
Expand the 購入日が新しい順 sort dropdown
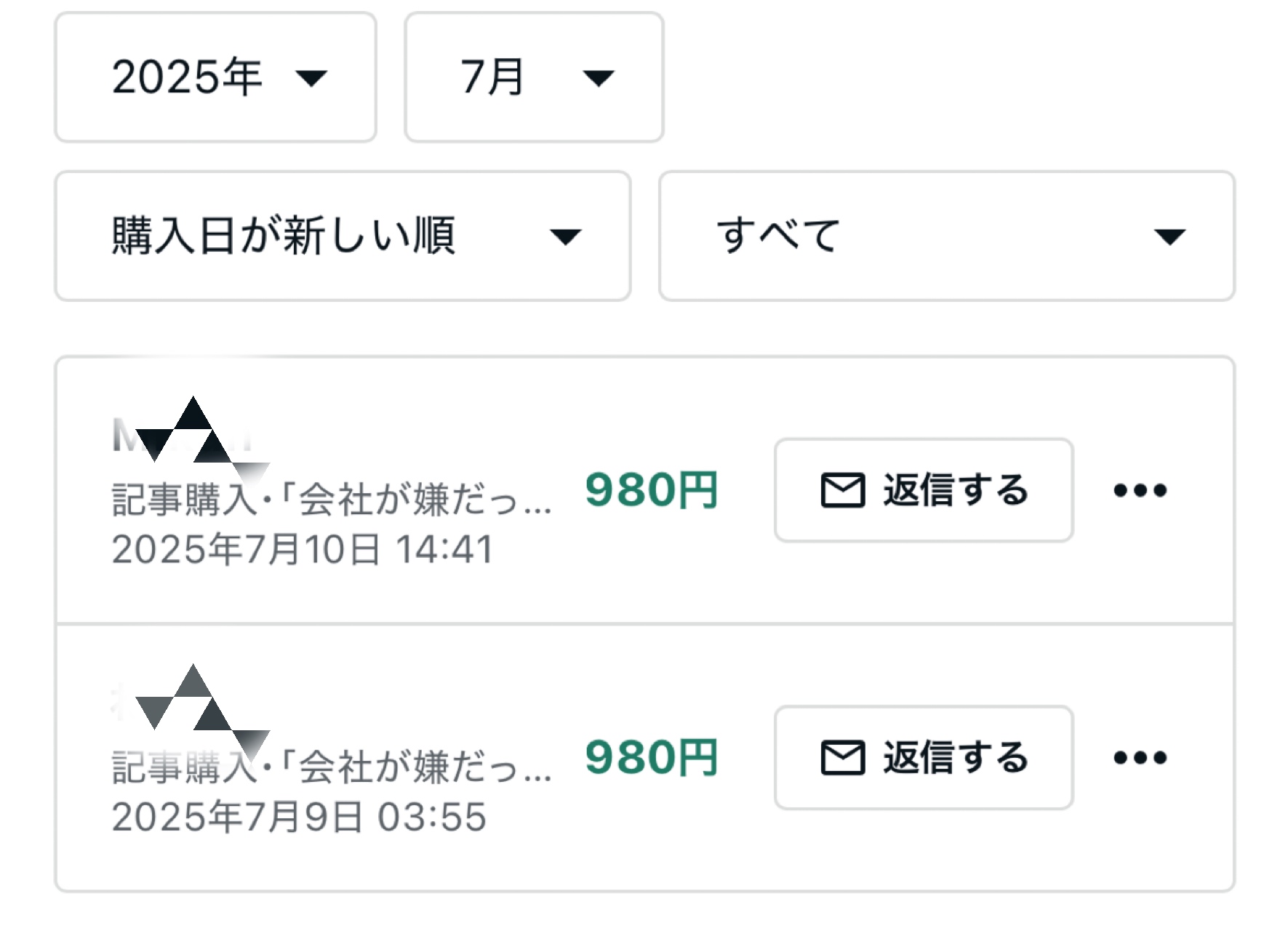(343, 236)
